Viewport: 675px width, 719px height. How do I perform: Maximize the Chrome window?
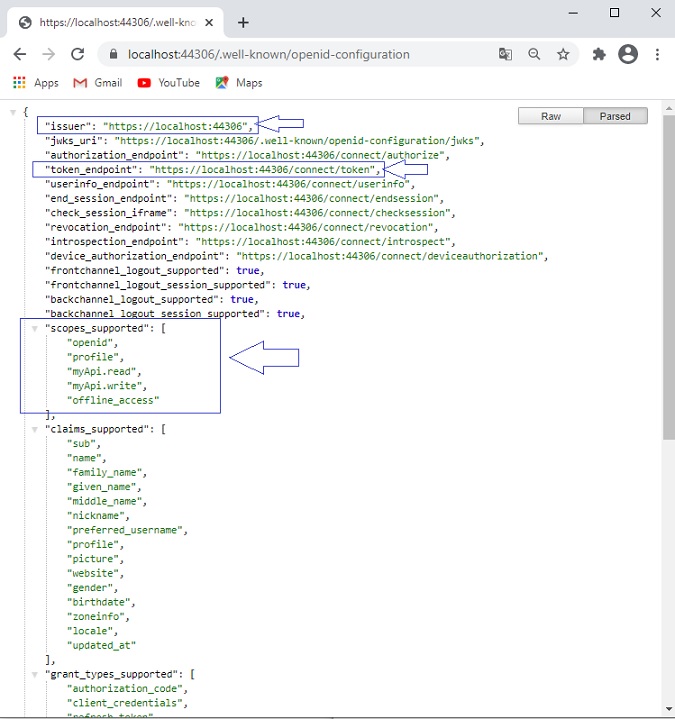pyautogui.click(x=614, y=13)
